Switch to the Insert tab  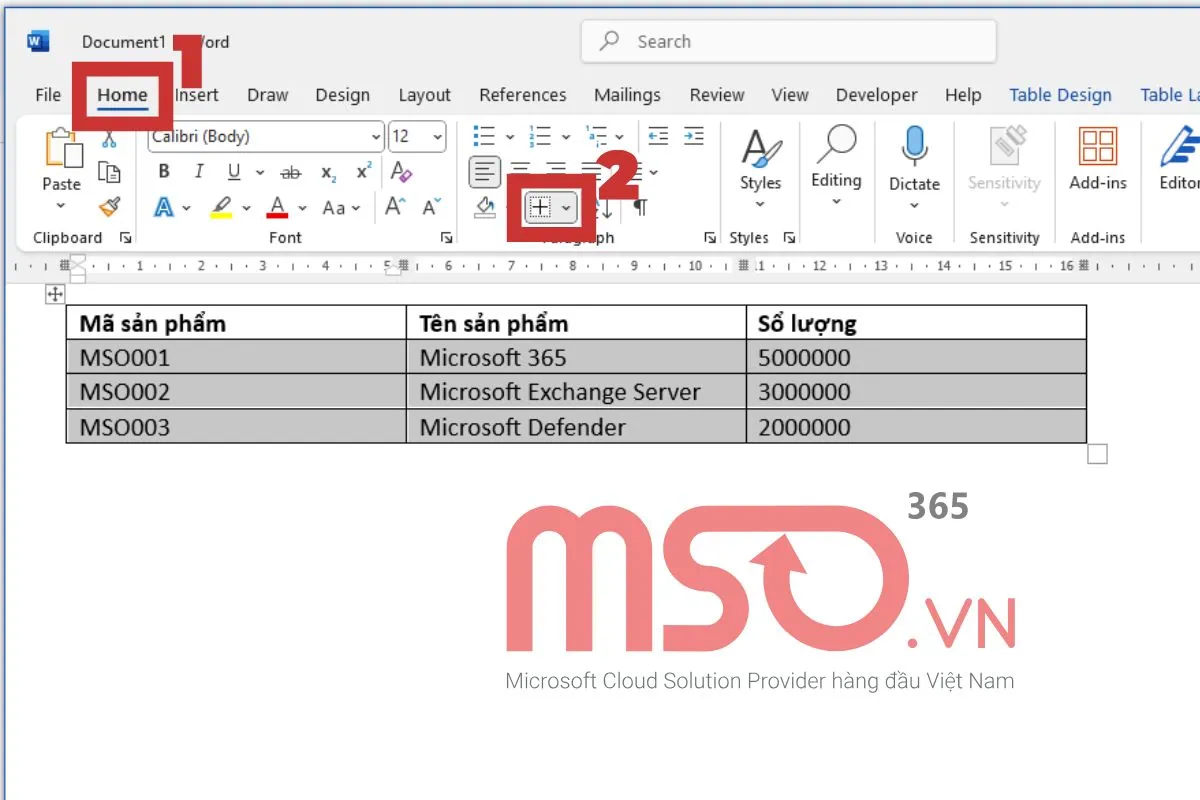197,95
